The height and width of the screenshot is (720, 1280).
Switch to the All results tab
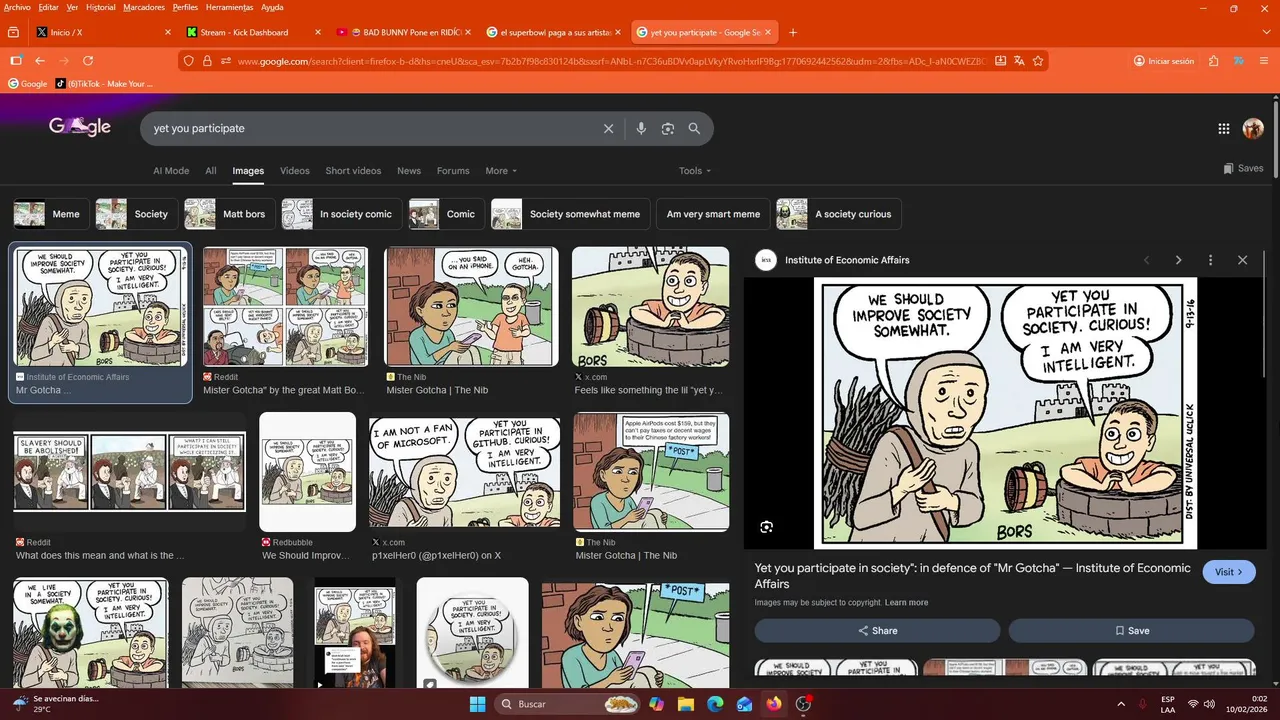pyautogui.click(x=211, y=171)
